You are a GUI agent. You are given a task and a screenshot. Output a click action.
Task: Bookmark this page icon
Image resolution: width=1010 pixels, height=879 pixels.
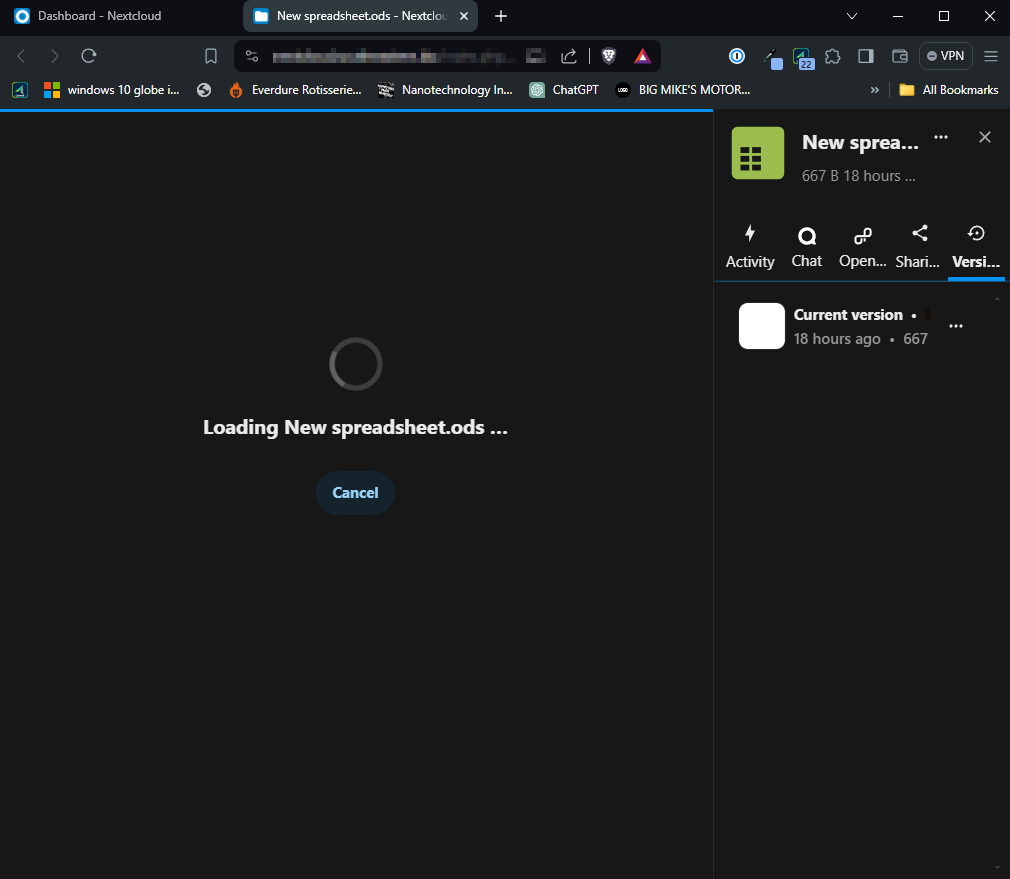coord(211,56)
